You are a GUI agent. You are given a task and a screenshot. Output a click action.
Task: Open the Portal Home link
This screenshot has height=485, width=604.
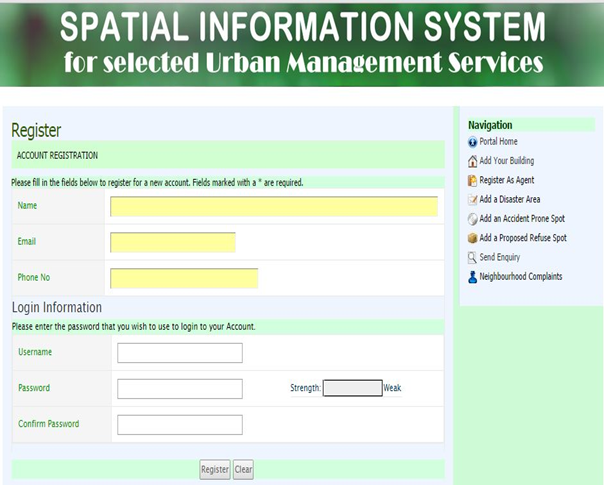[498, 142]
